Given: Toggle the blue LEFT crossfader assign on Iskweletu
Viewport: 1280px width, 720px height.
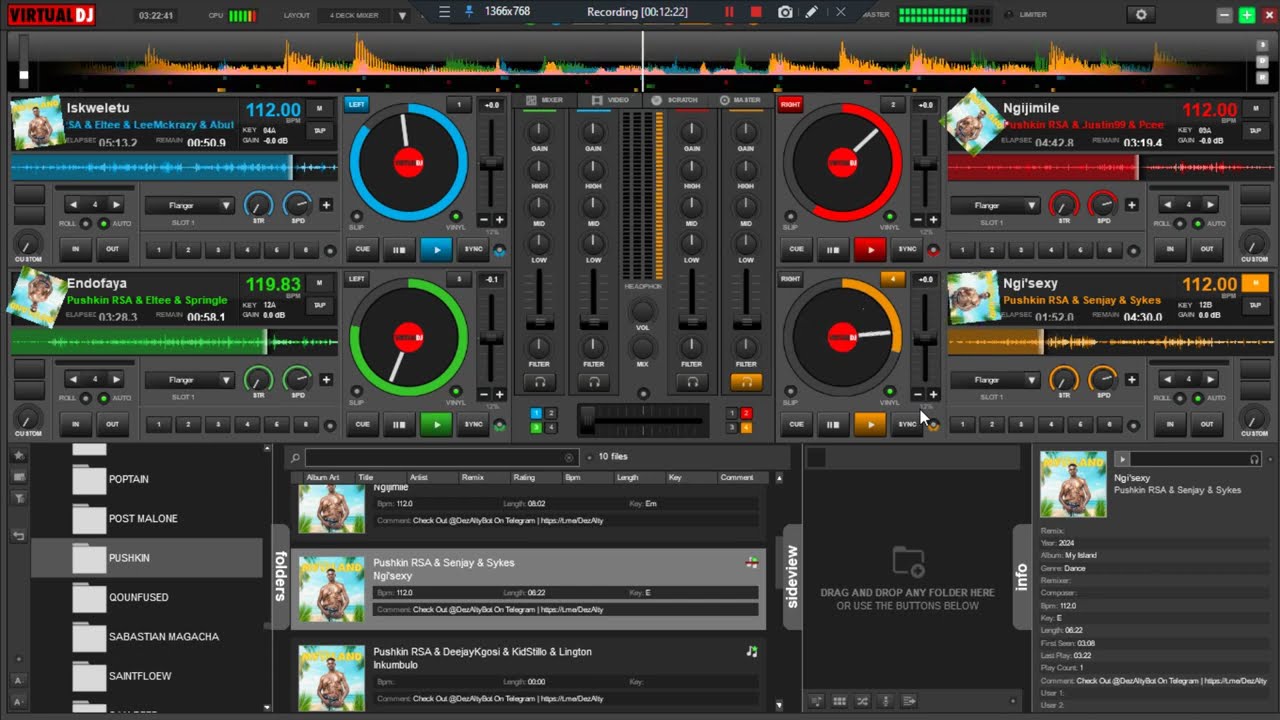Looking at the screenshot, I should 356,104.
